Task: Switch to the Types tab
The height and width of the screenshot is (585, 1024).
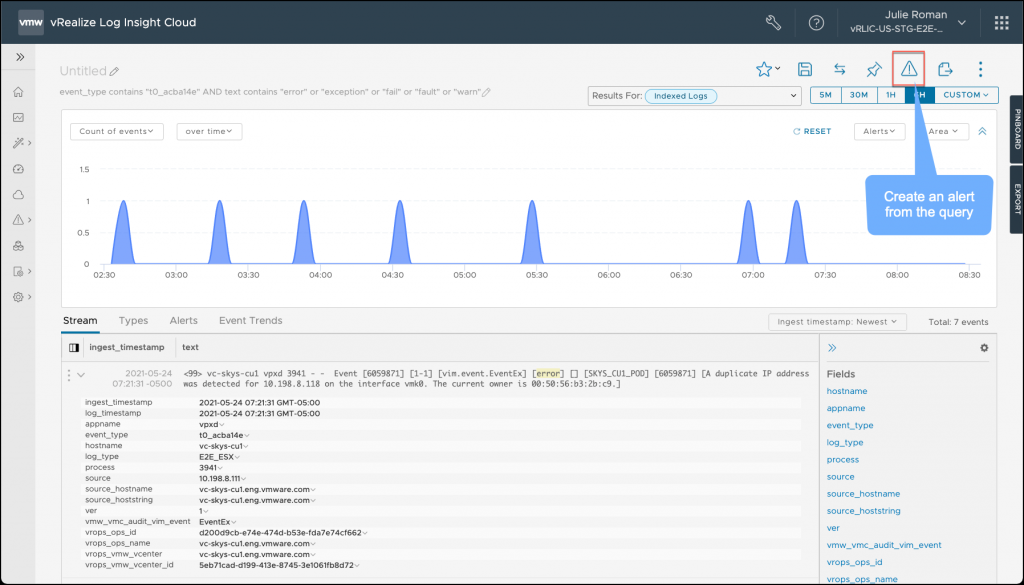Action: click(133, 321)
